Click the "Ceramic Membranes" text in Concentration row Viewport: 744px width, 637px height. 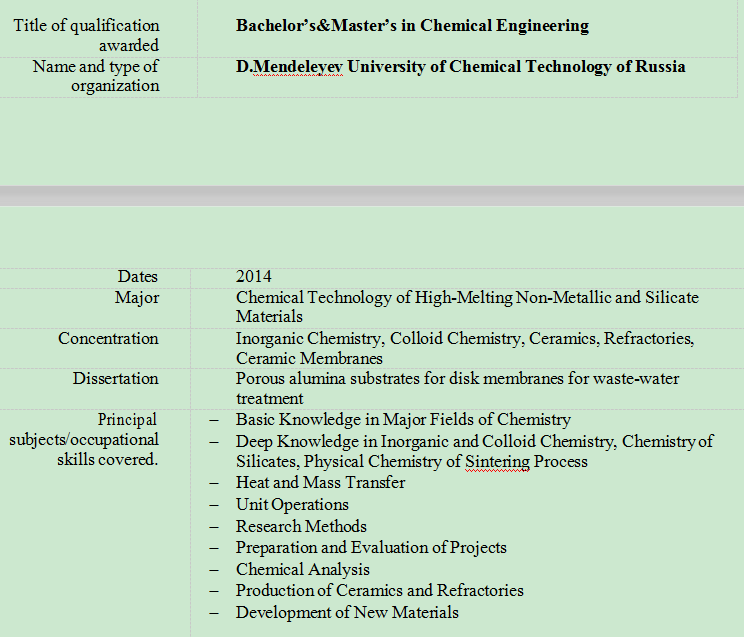click(x=309, y=358)
